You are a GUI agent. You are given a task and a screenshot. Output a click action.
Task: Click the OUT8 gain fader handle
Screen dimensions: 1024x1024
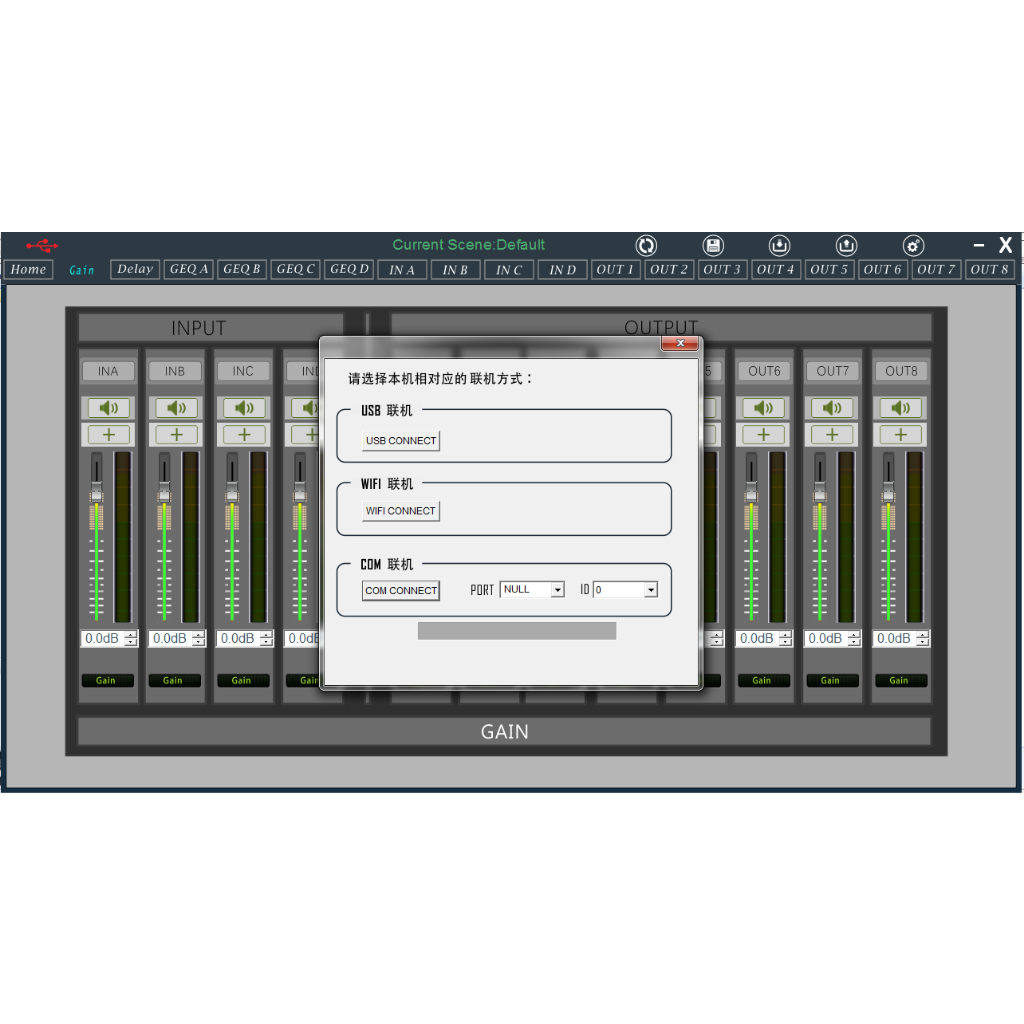pos(889,492)
